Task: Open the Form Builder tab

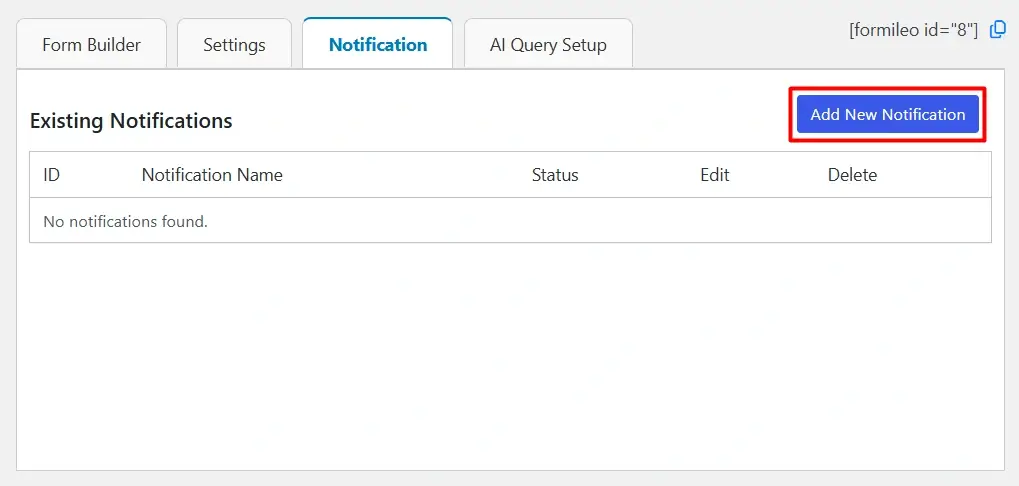Action: pyautogui.click(x=91, y=45)
